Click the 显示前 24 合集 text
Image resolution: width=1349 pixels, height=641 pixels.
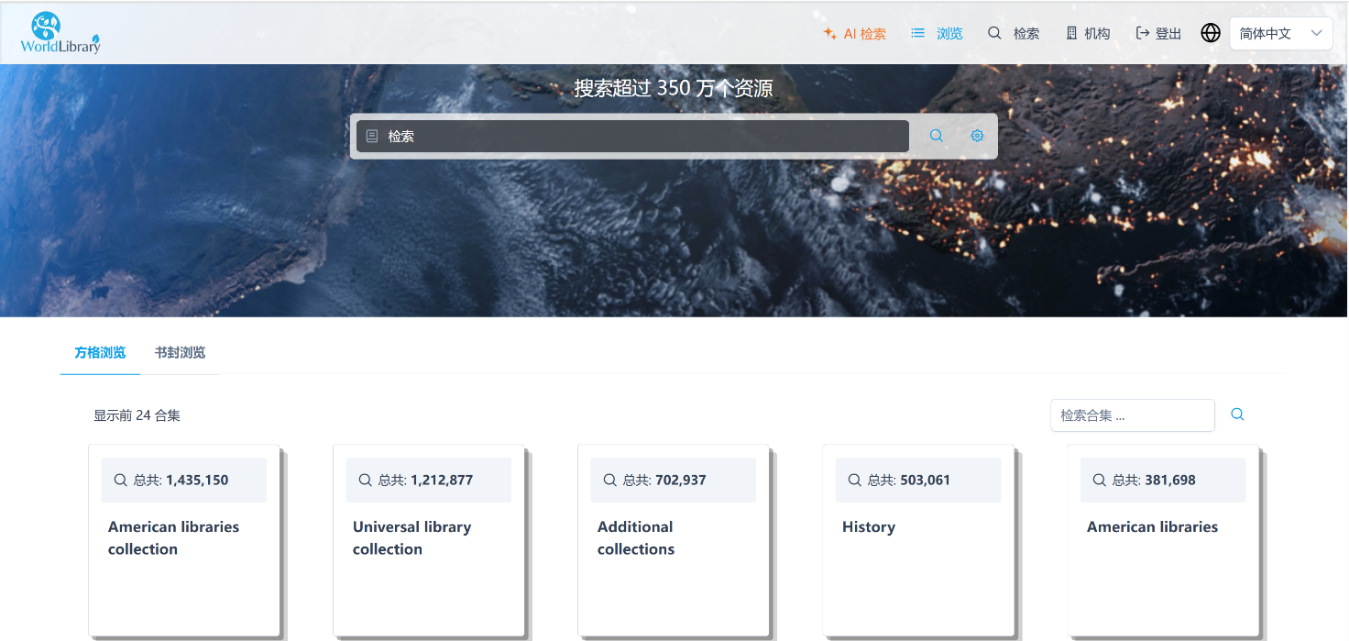click(x=137, y=415)
